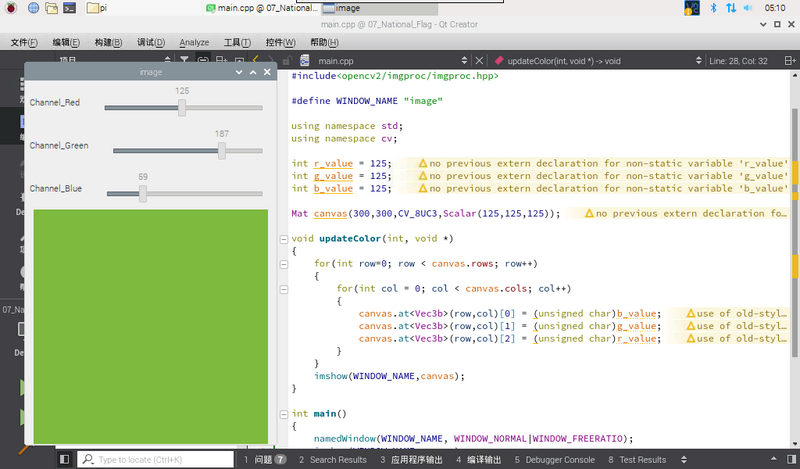This screenshot has width=800, height=469.
Task: Toggle the left sidebar visibility icon
Action: (64, 459)
